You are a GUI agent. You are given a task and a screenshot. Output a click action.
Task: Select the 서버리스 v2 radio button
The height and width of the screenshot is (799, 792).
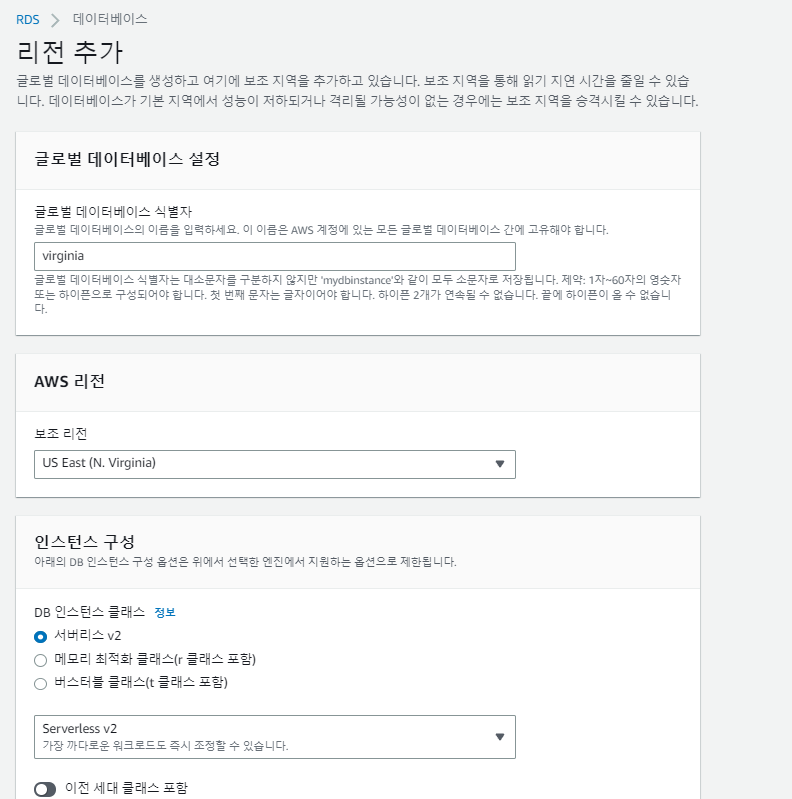(41, 636)
